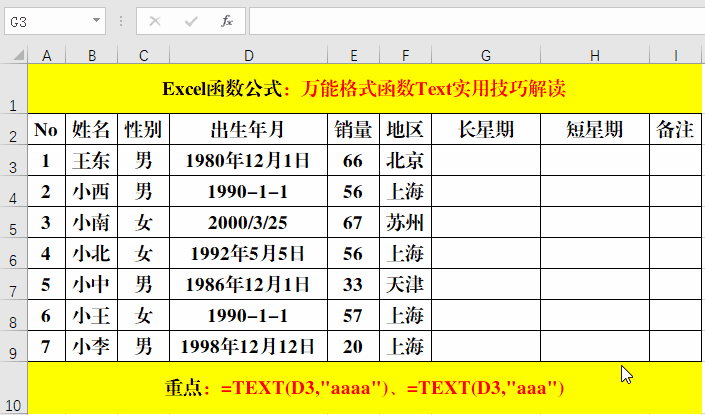705x415 pixels.
Task: Click the Select All corner triangle
Action: [x=18, y=55]
